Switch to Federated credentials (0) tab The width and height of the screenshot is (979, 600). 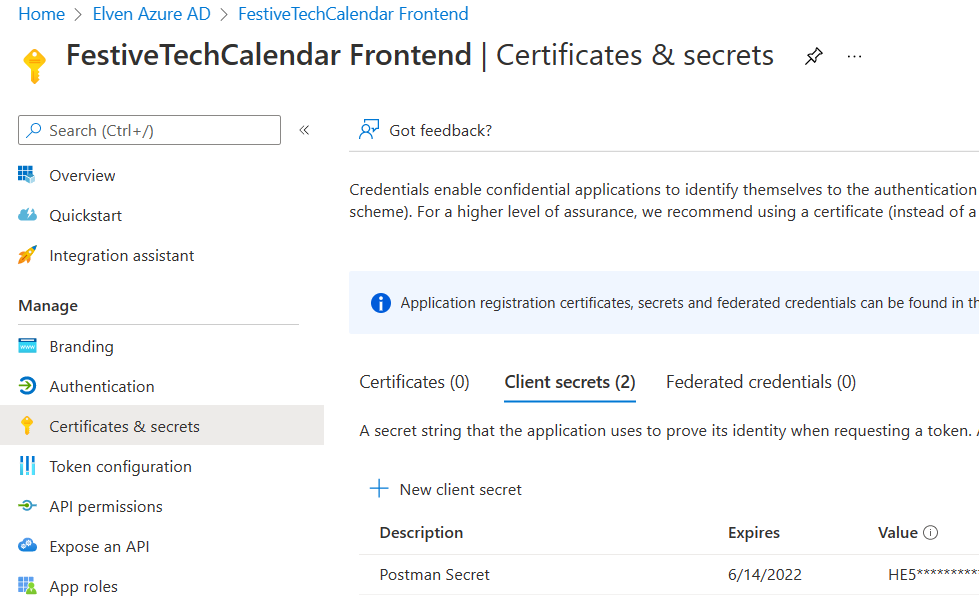[x=760, y=382]
